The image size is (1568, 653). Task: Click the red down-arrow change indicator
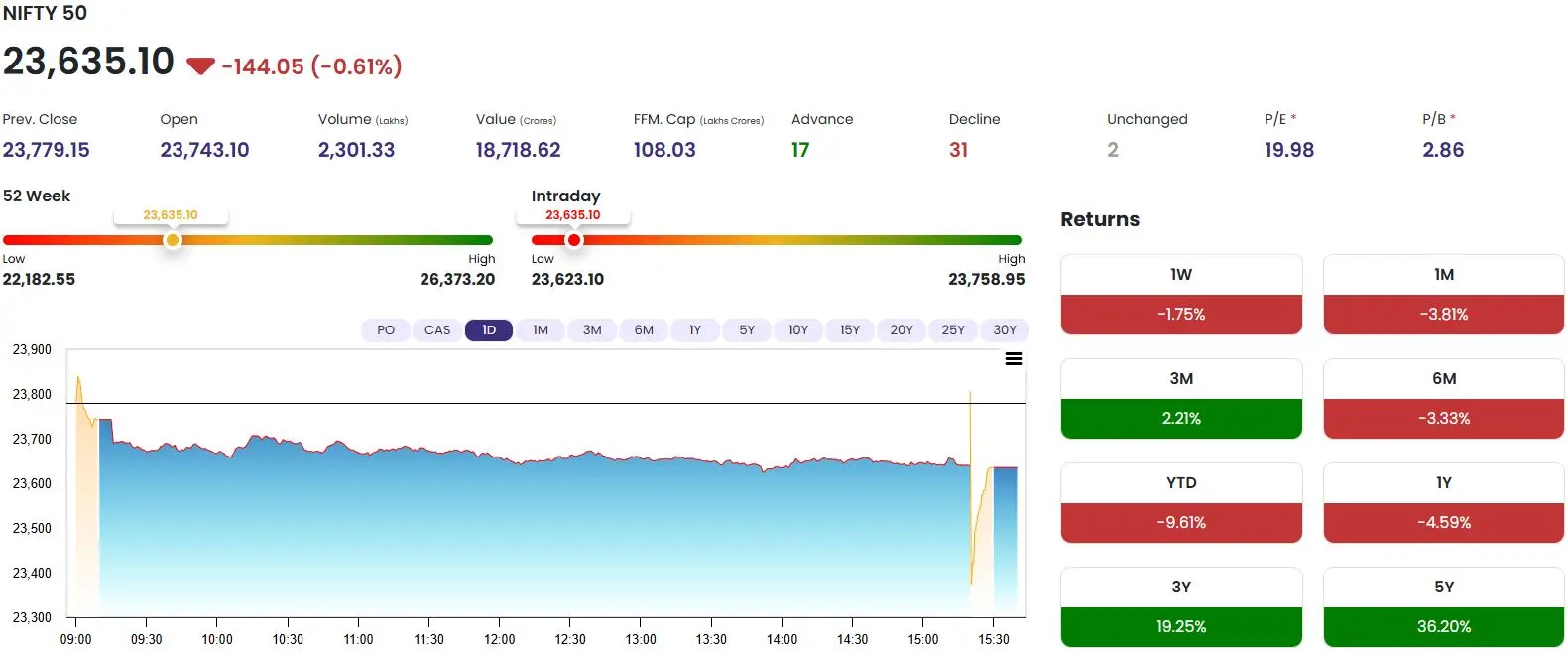click(x=200, y=66)
